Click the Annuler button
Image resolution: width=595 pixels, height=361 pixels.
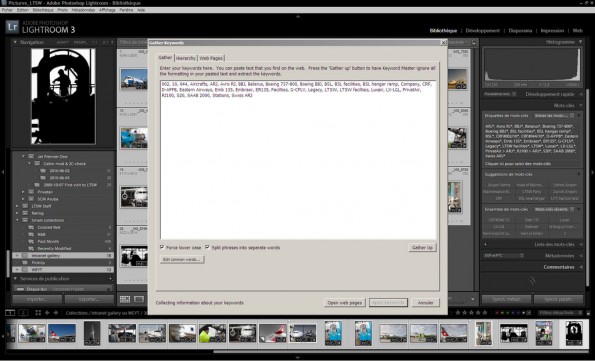pos(425,303)
